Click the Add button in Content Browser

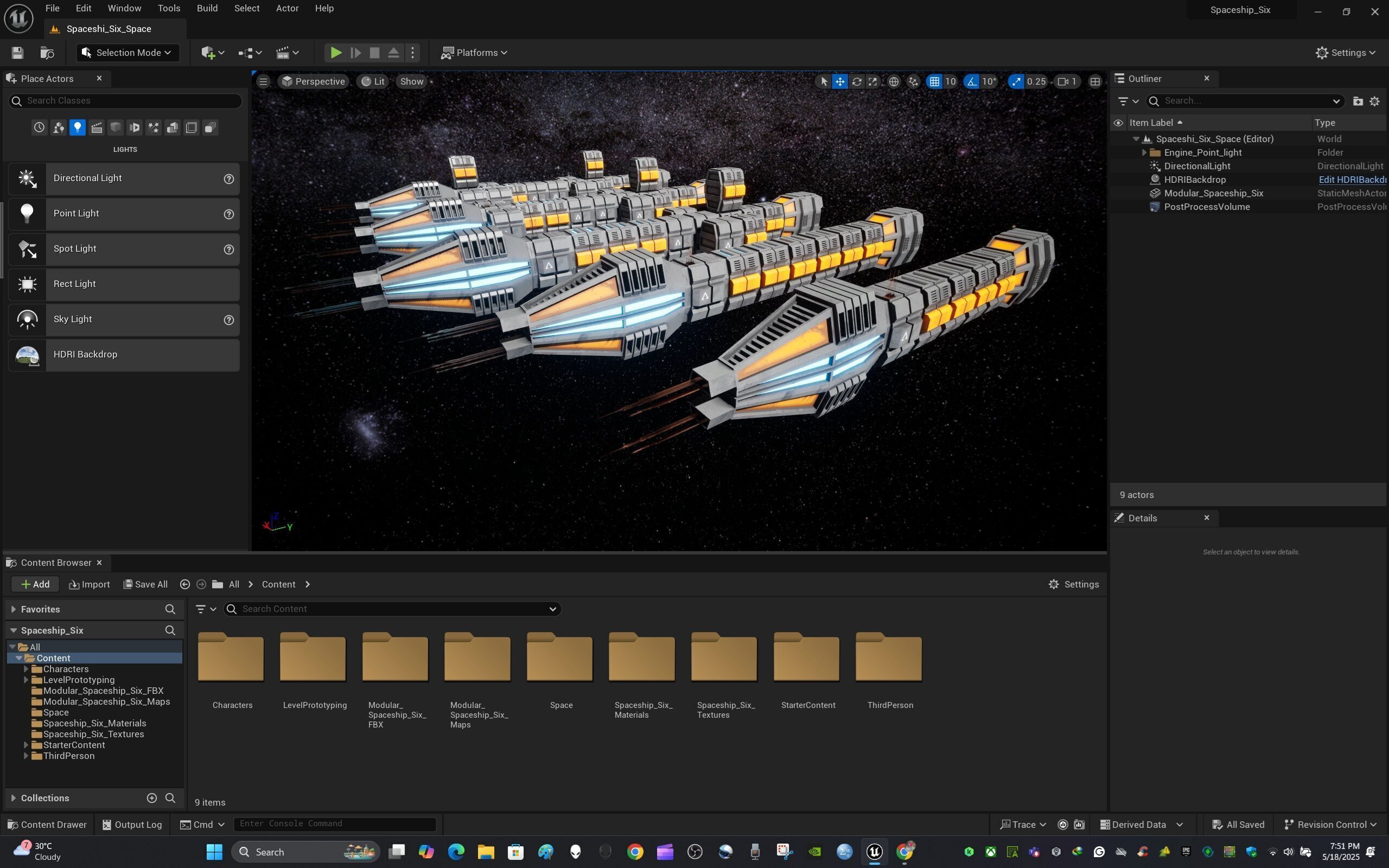[35, 584]
